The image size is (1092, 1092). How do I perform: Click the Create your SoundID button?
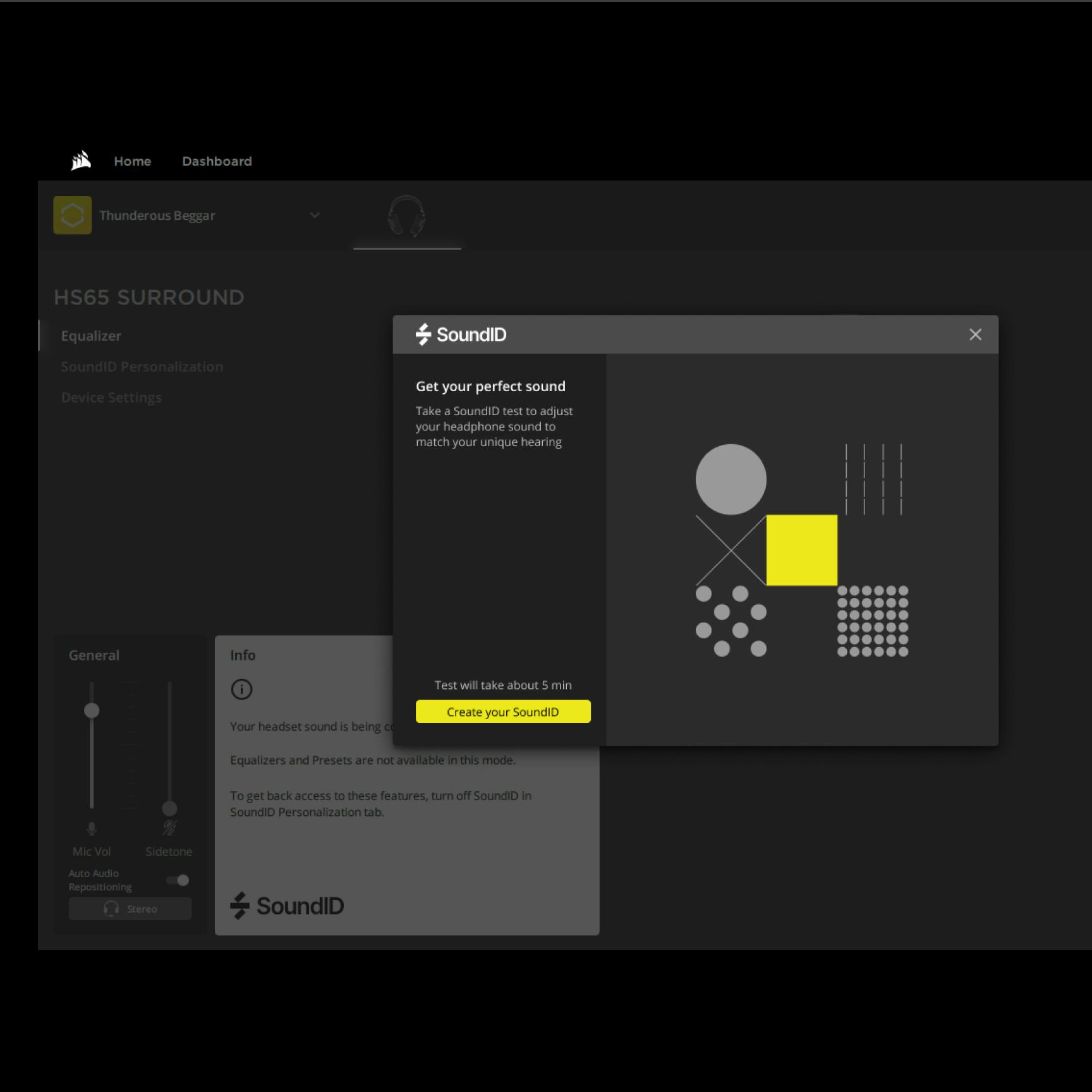503,712
